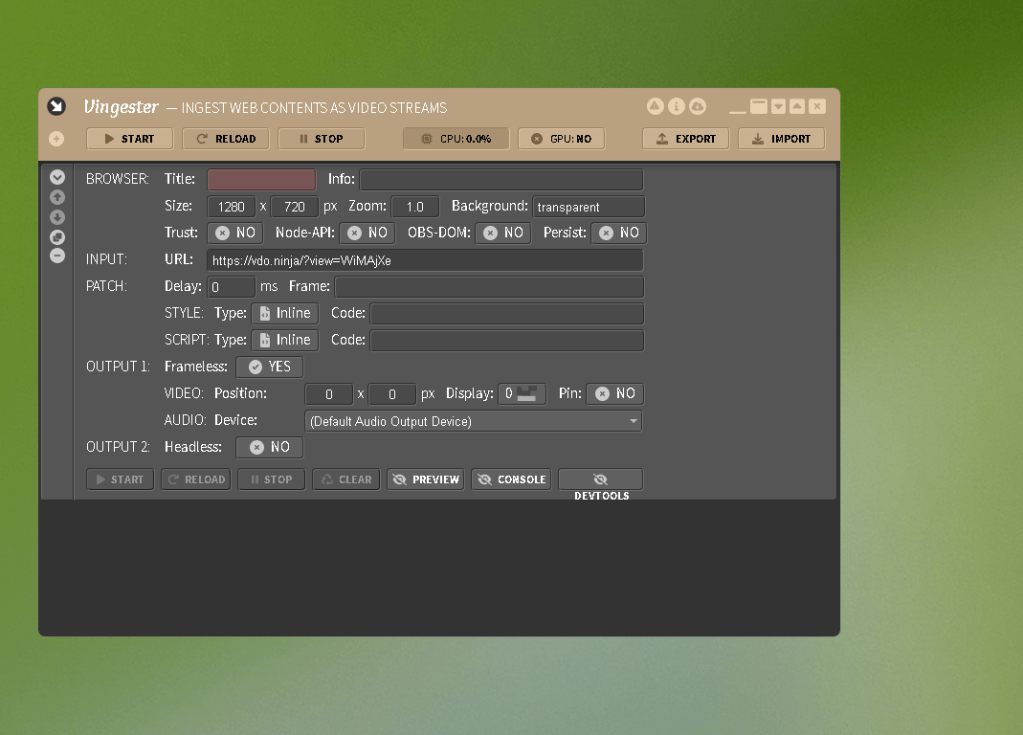Remove the browser entry with minus icon
The image size is (1023, 735).
click(57, 256)
